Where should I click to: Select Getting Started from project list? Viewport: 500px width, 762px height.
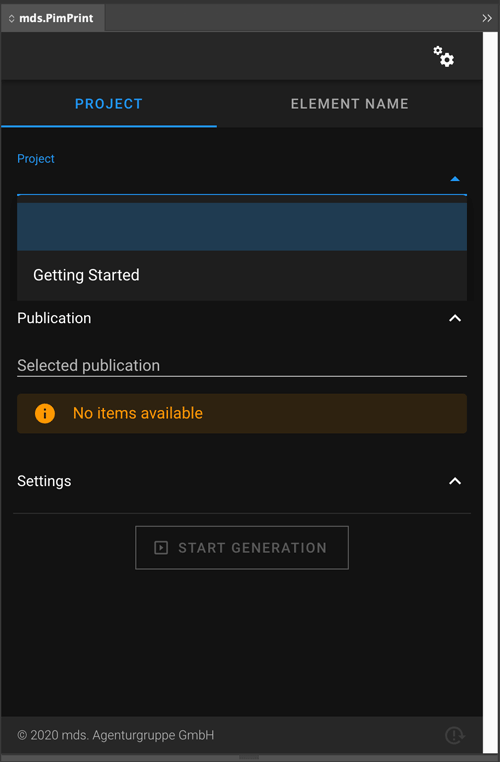[242, 275]
